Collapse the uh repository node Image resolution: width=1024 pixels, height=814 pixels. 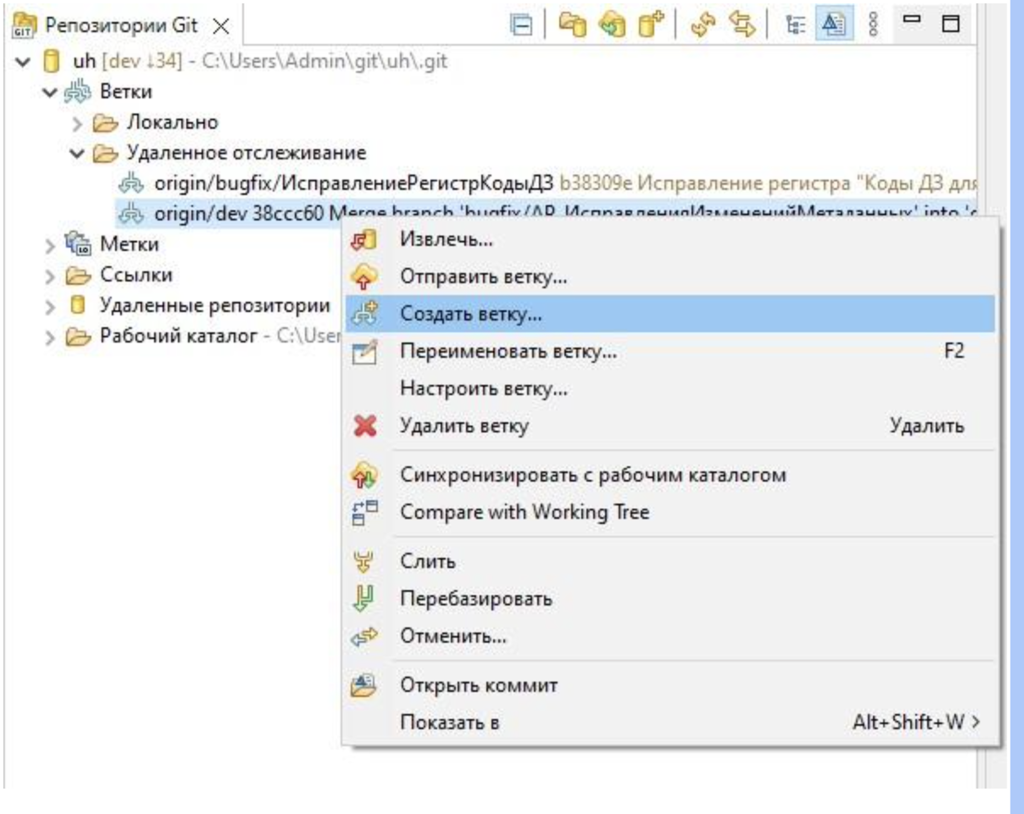point(23,62)
